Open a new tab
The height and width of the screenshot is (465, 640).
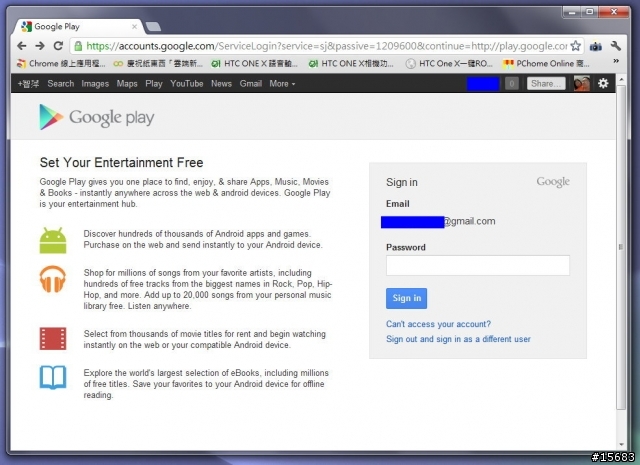[153, 27]
